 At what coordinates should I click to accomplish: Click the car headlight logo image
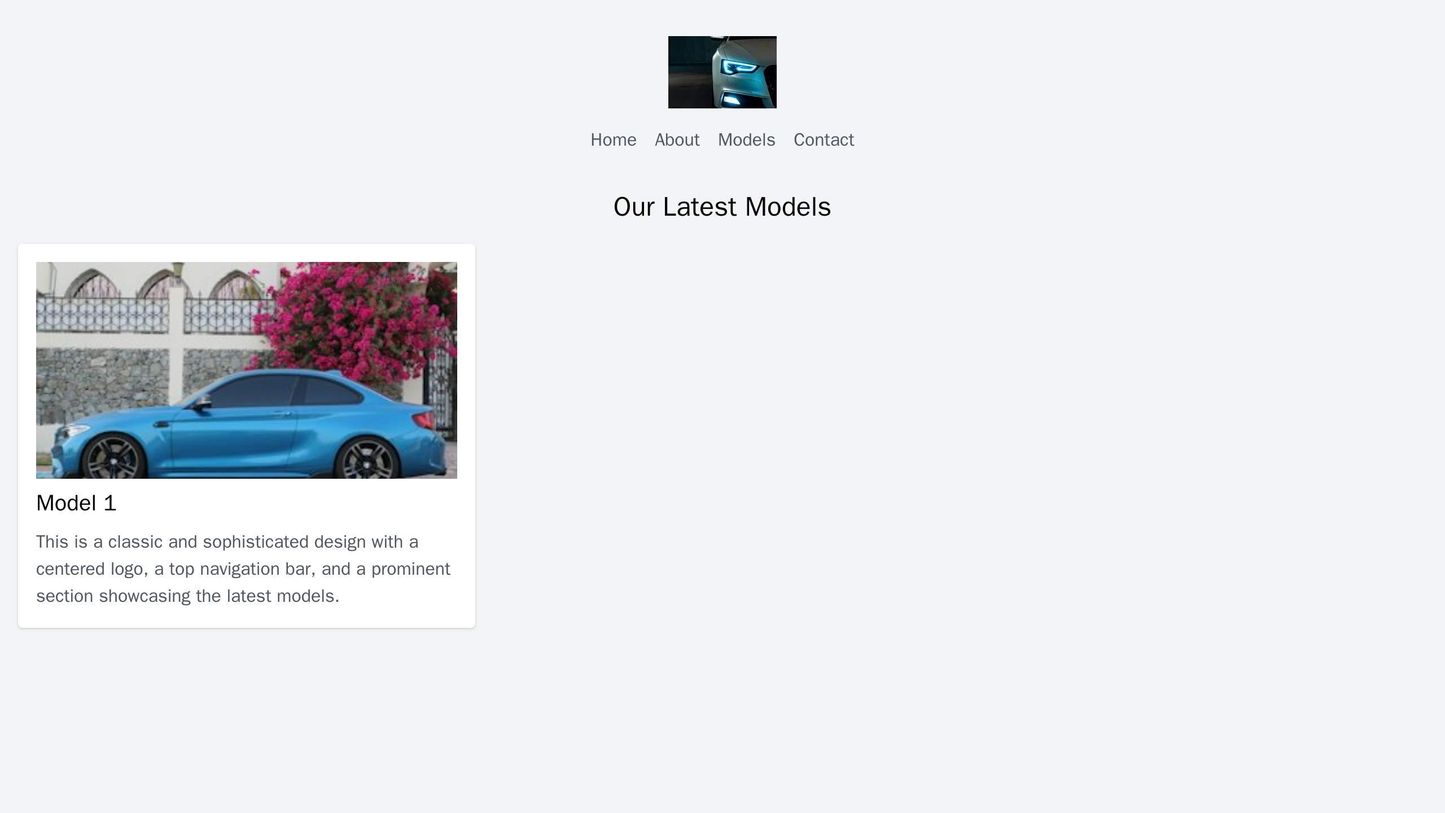722,72
